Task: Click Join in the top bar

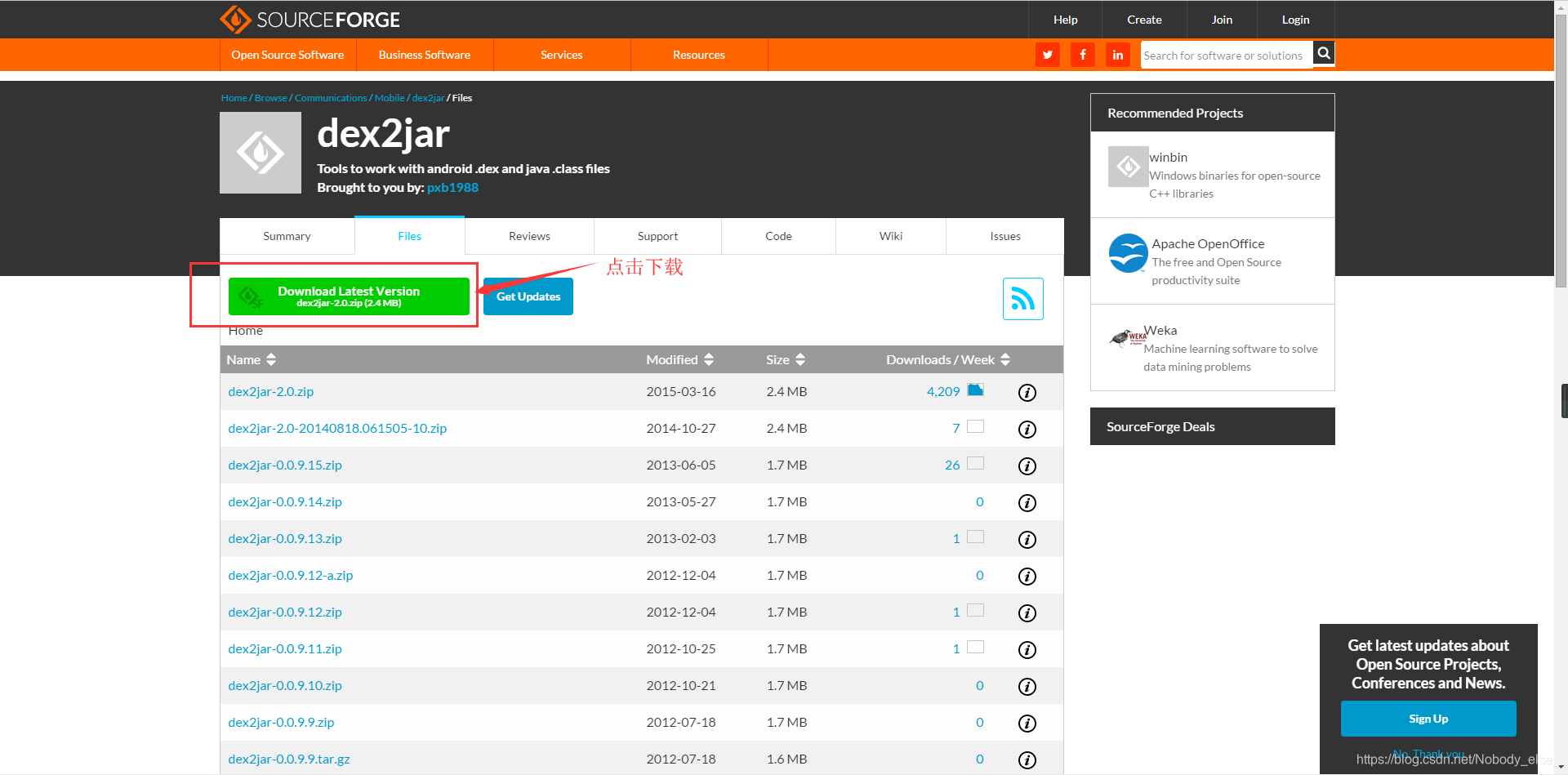Action: pos(1222,20)
